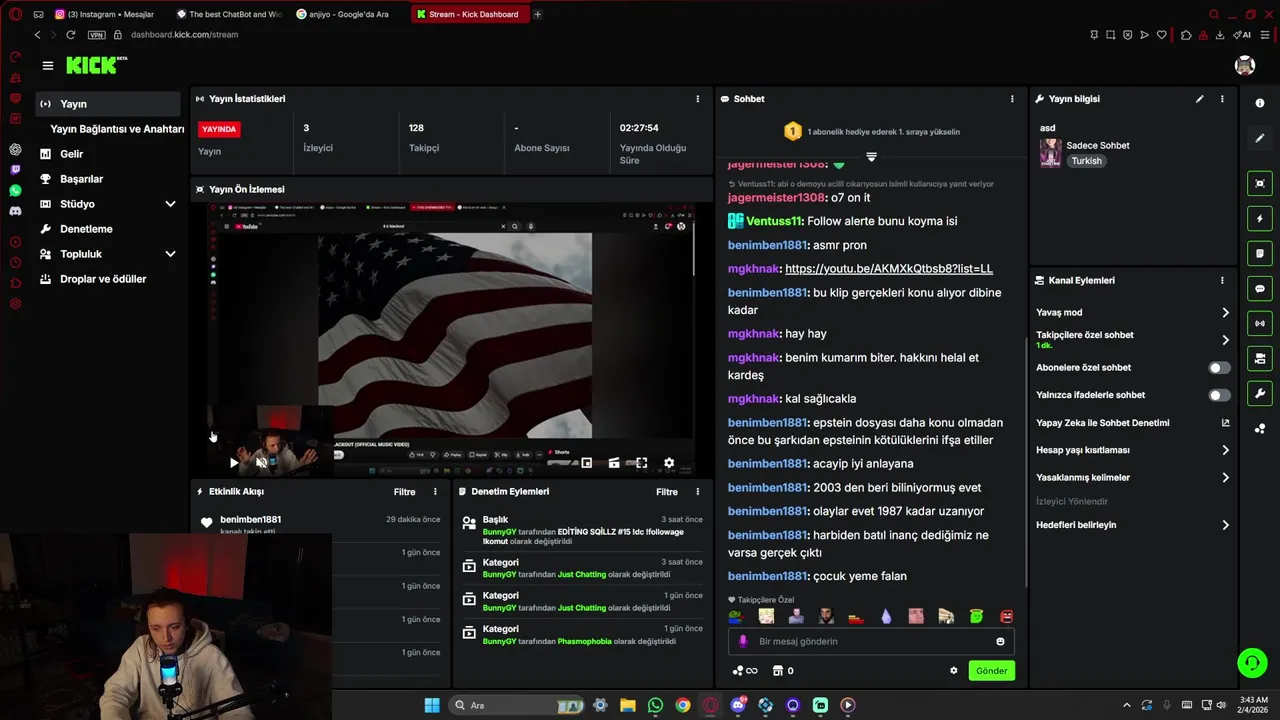Open Filtre in Etkinlik Akışı
Viewport: 1280px width, 720px height.
tap(404, 492)
